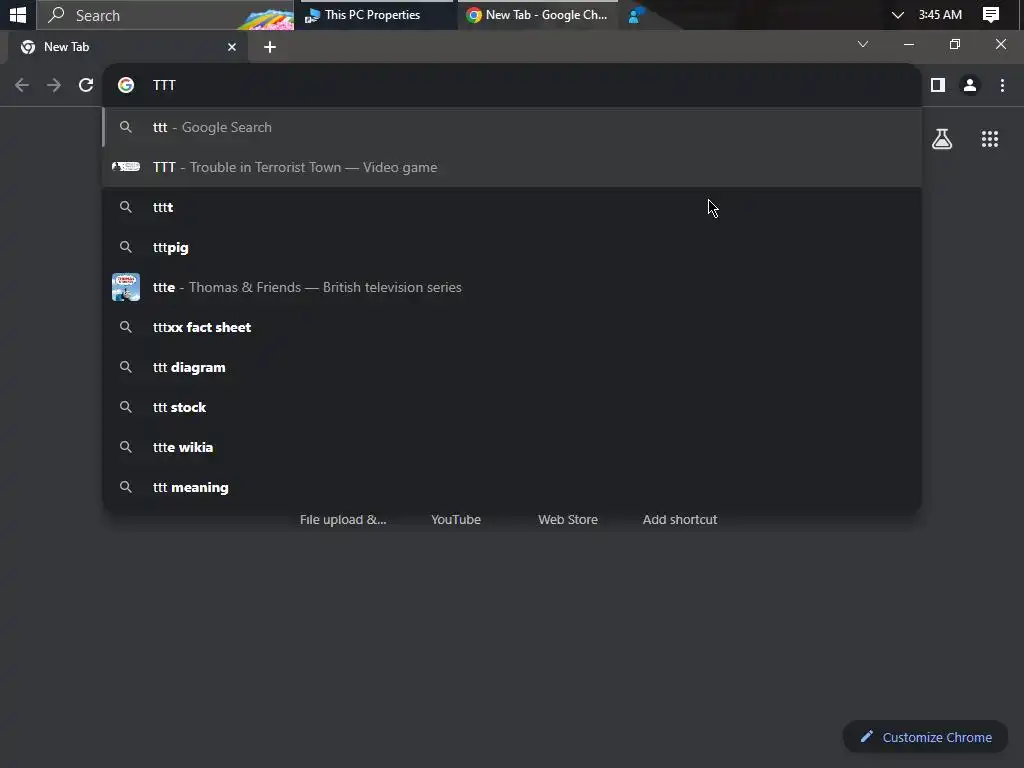The height and width of the screenshot is (768, 1024).
Task: Click the Add shortcut tile
Action: coord(680,520)
